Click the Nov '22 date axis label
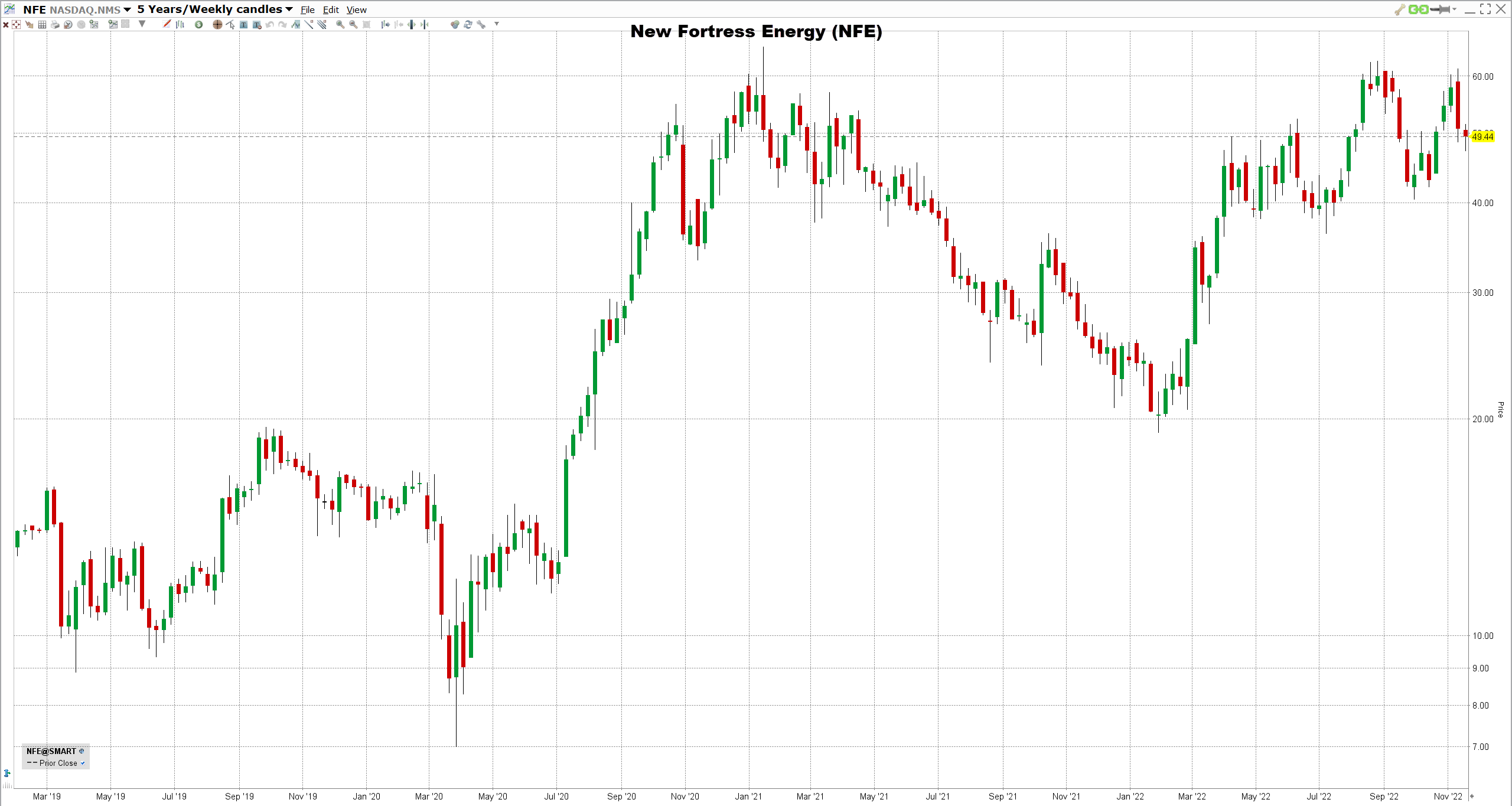 click(1448, 796)
